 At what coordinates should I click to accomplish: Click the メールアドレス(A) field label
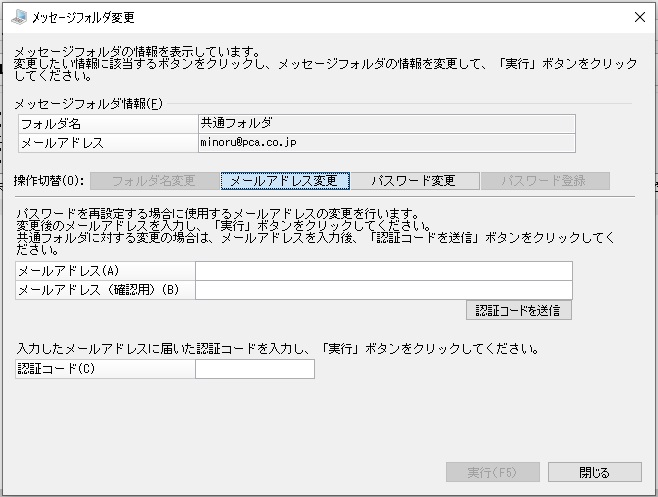(x=68, y=271)
